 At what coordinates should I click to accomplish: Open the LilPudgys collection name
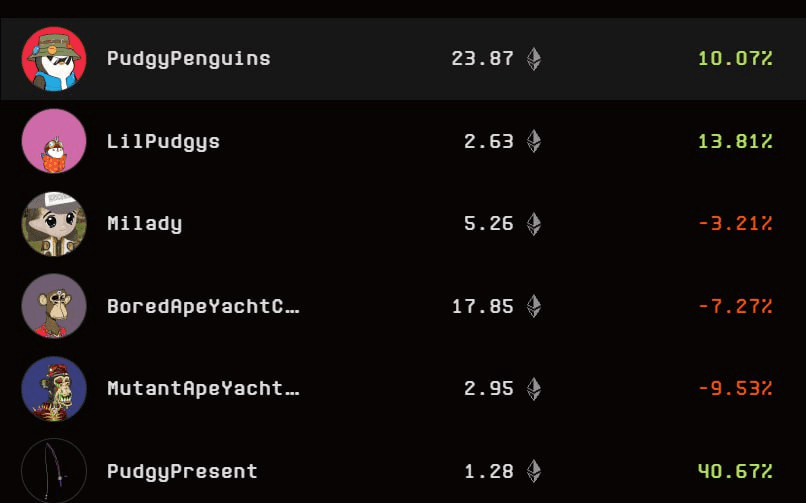pyautogui.click(x=163, y=142)
